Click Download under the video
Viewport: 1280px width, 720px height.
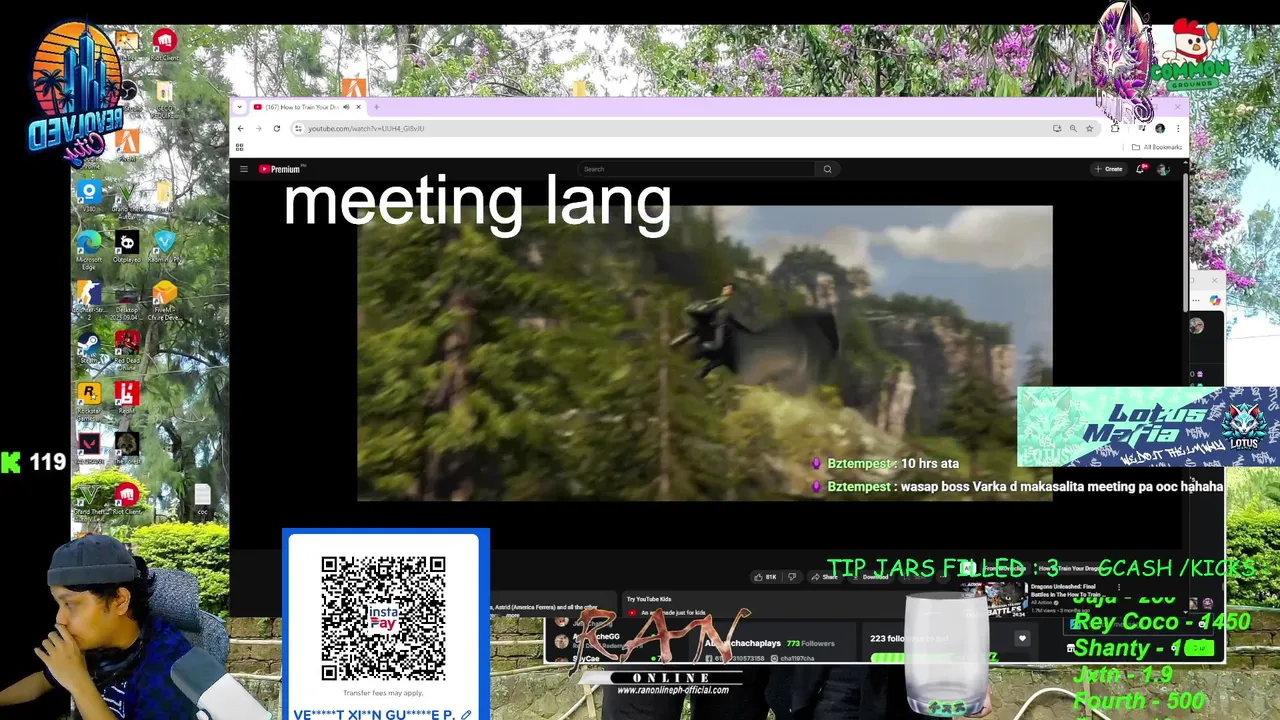[x=870, y=577]
